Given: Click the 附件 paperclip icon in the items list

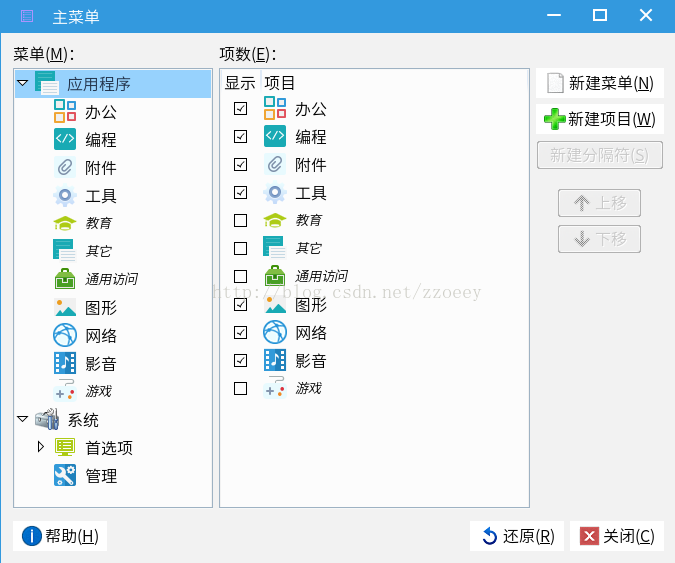Looking at the screenshot, I should click(x=275, y=164).
